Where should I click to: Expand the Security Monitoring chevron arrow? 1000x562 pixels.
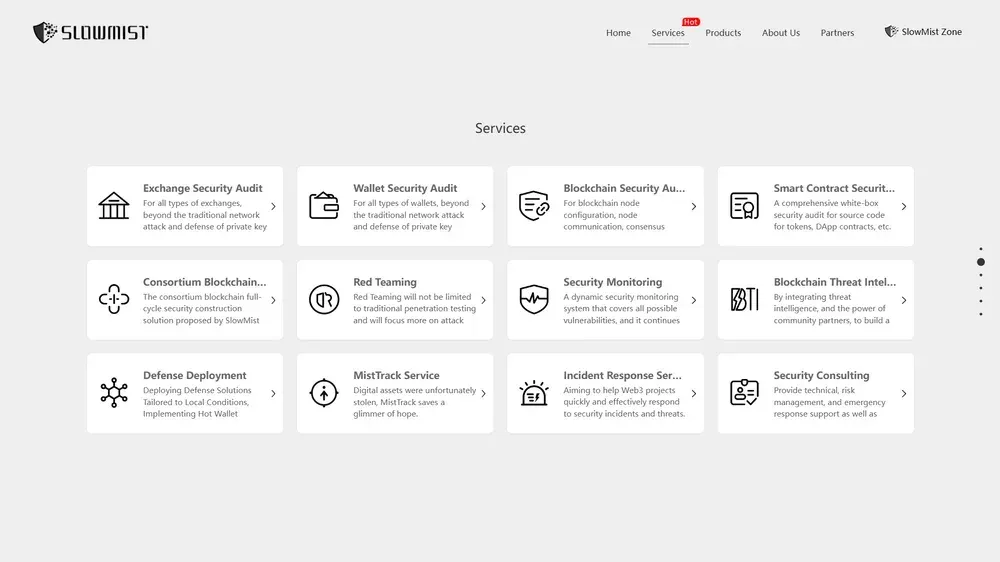click(694, 300)
